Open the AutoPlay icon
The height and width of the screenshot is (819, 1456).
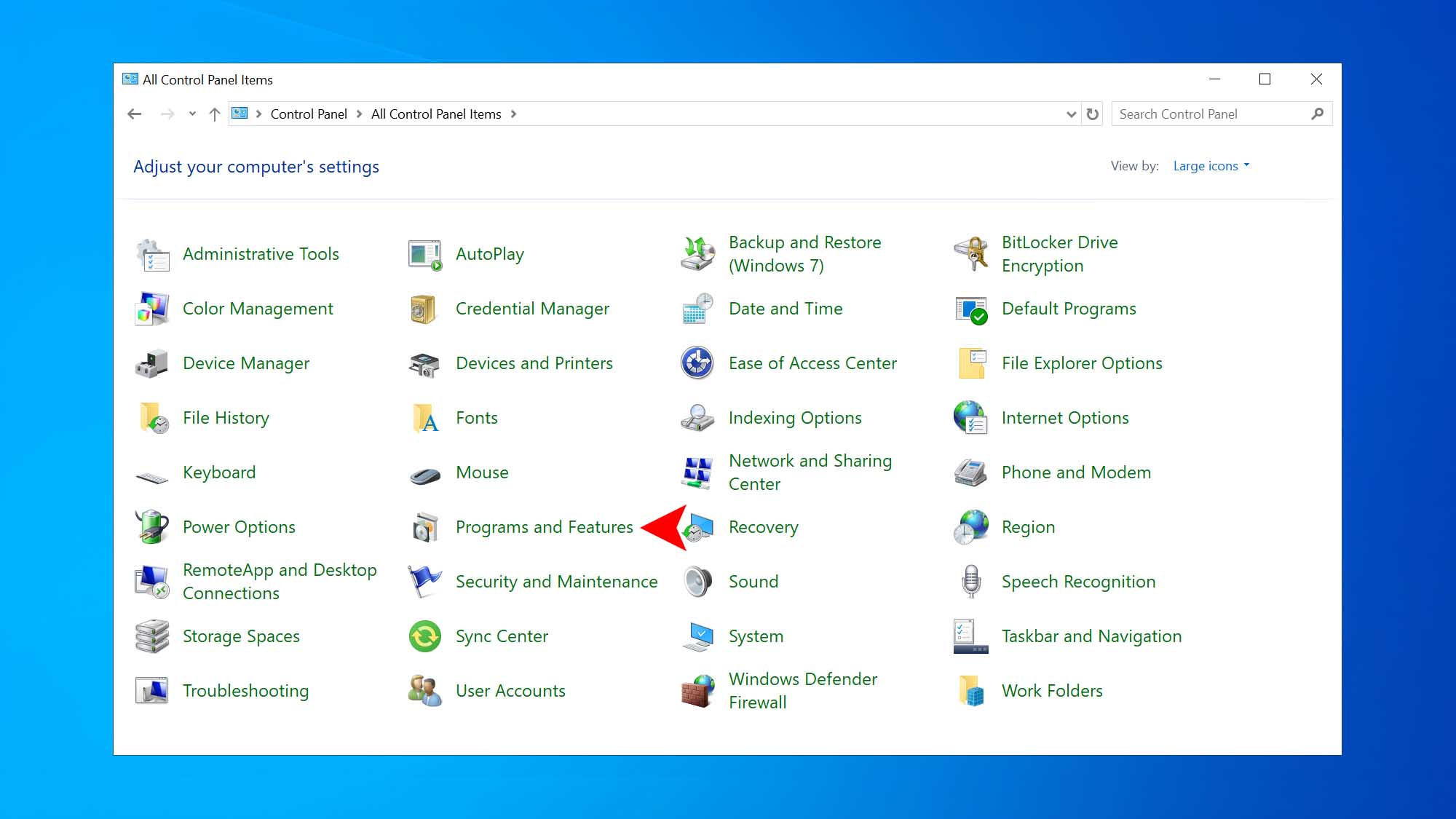coord(425,254)
